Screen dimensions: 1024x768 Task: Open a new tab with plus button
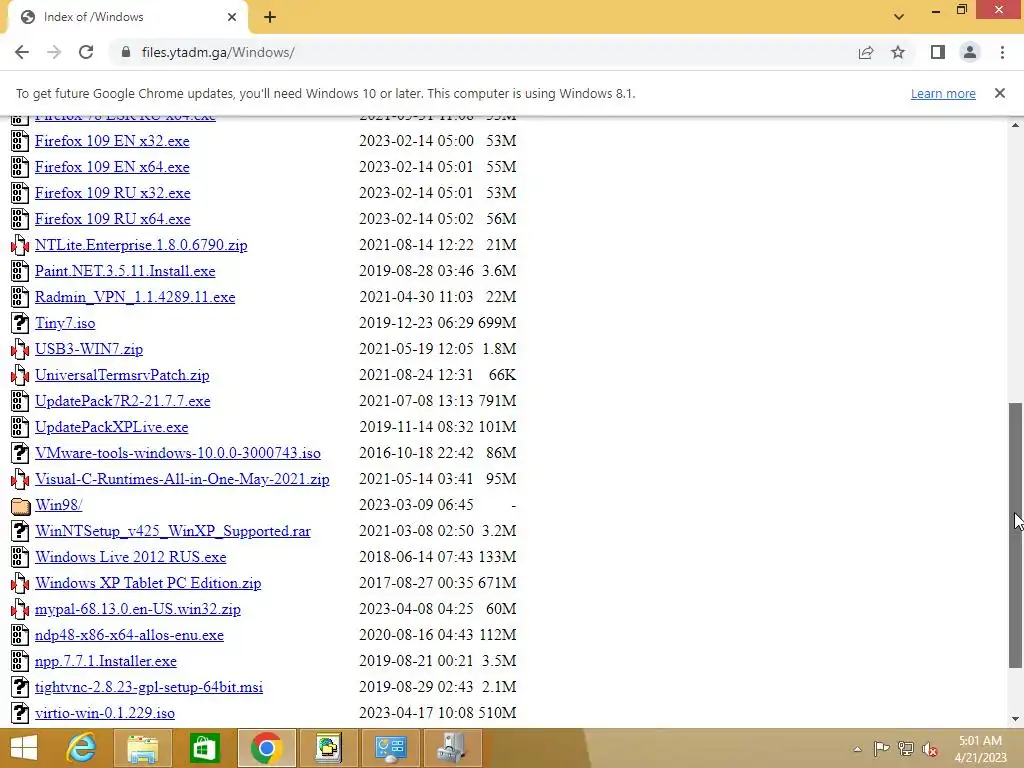pos(270,17)
